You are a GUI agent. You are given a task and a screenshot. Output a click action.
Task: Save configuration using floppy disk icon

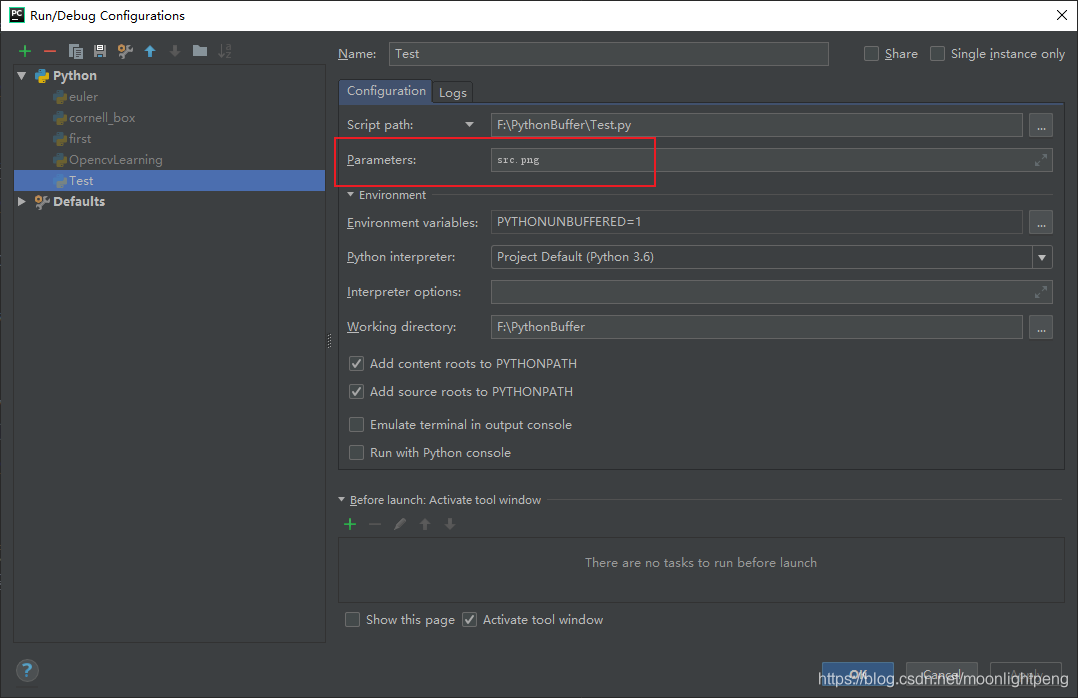click(x=100, y=51)
